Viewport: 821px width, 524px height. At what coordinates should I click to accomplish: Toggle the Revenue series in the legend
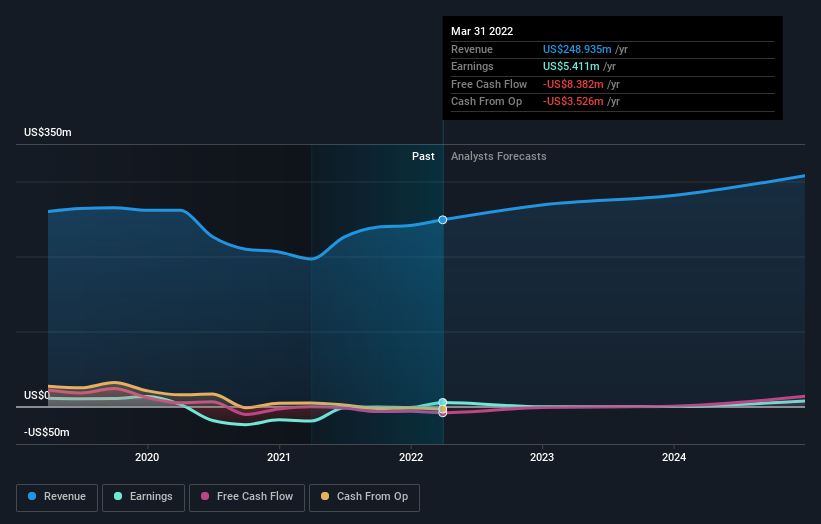pos(57,497)
